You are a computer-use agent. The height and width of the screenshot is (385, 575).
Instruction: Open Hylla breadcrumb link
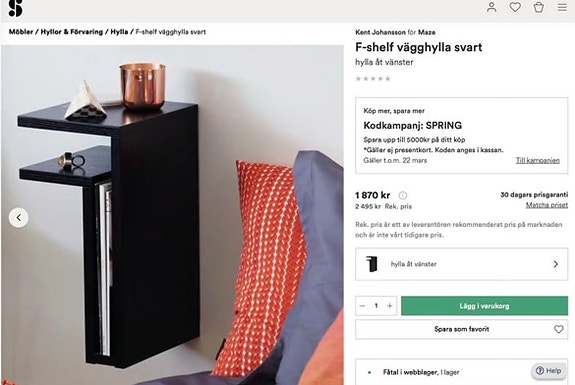[x=119, y=32]
